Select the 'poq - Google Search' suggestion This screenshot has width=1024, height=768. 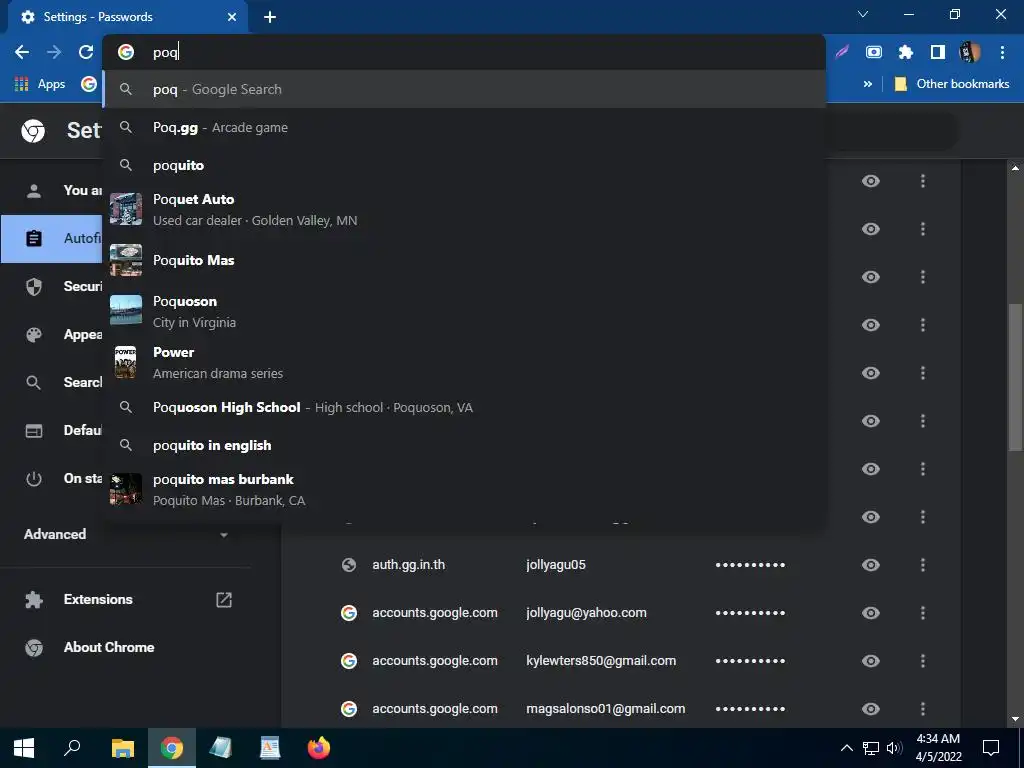pyautogui.click(x=464, y=89)
